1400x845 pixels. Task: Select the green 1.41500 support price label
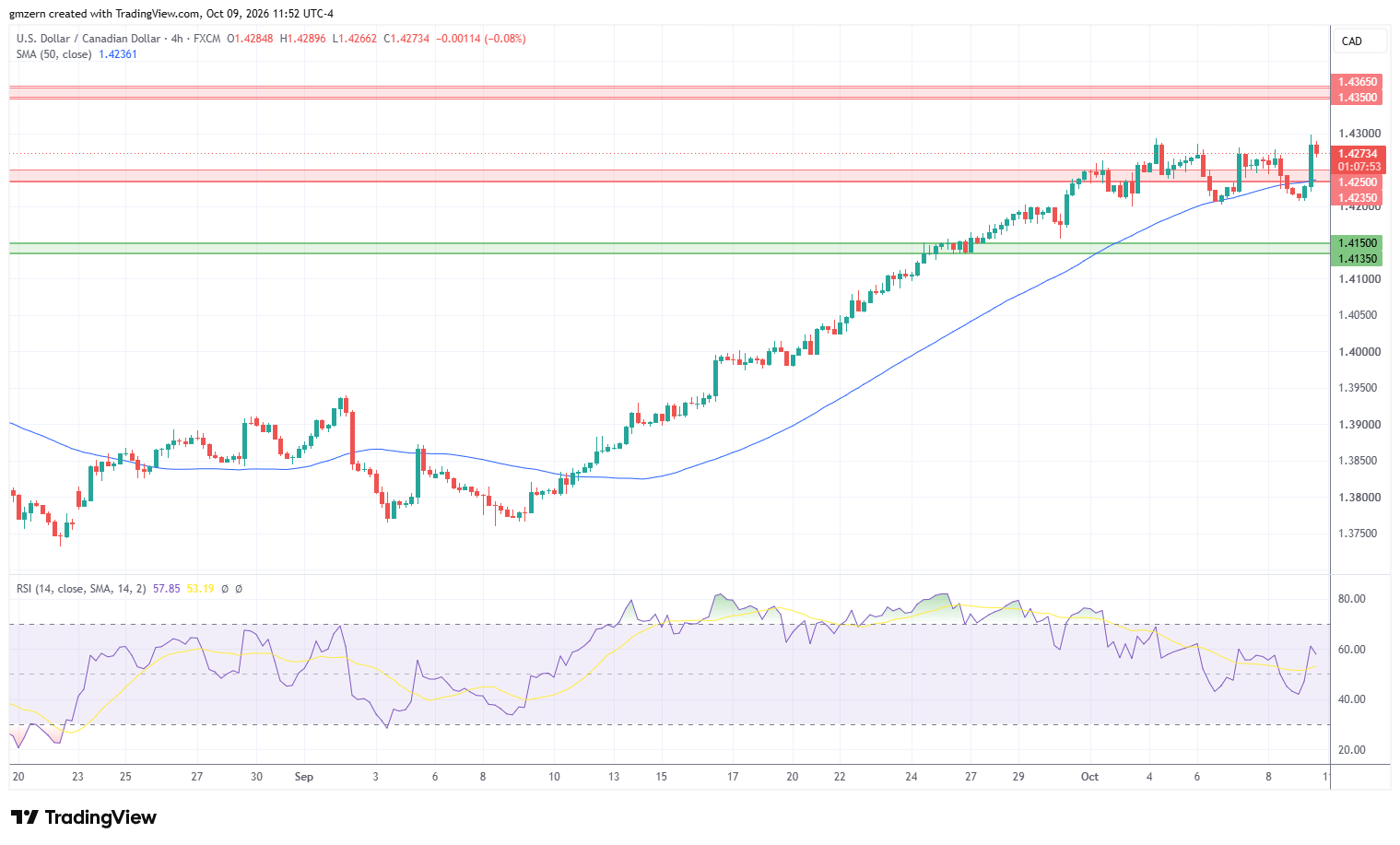click(1358, 243)
